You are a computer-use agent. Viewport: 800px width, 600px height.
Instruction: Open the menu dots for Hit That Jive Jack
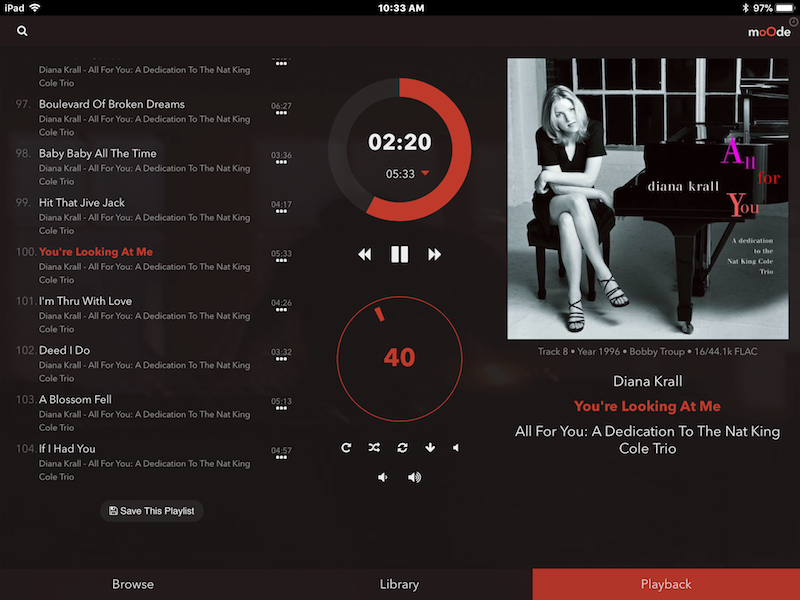pyautogui.click(x=281, y=211)
